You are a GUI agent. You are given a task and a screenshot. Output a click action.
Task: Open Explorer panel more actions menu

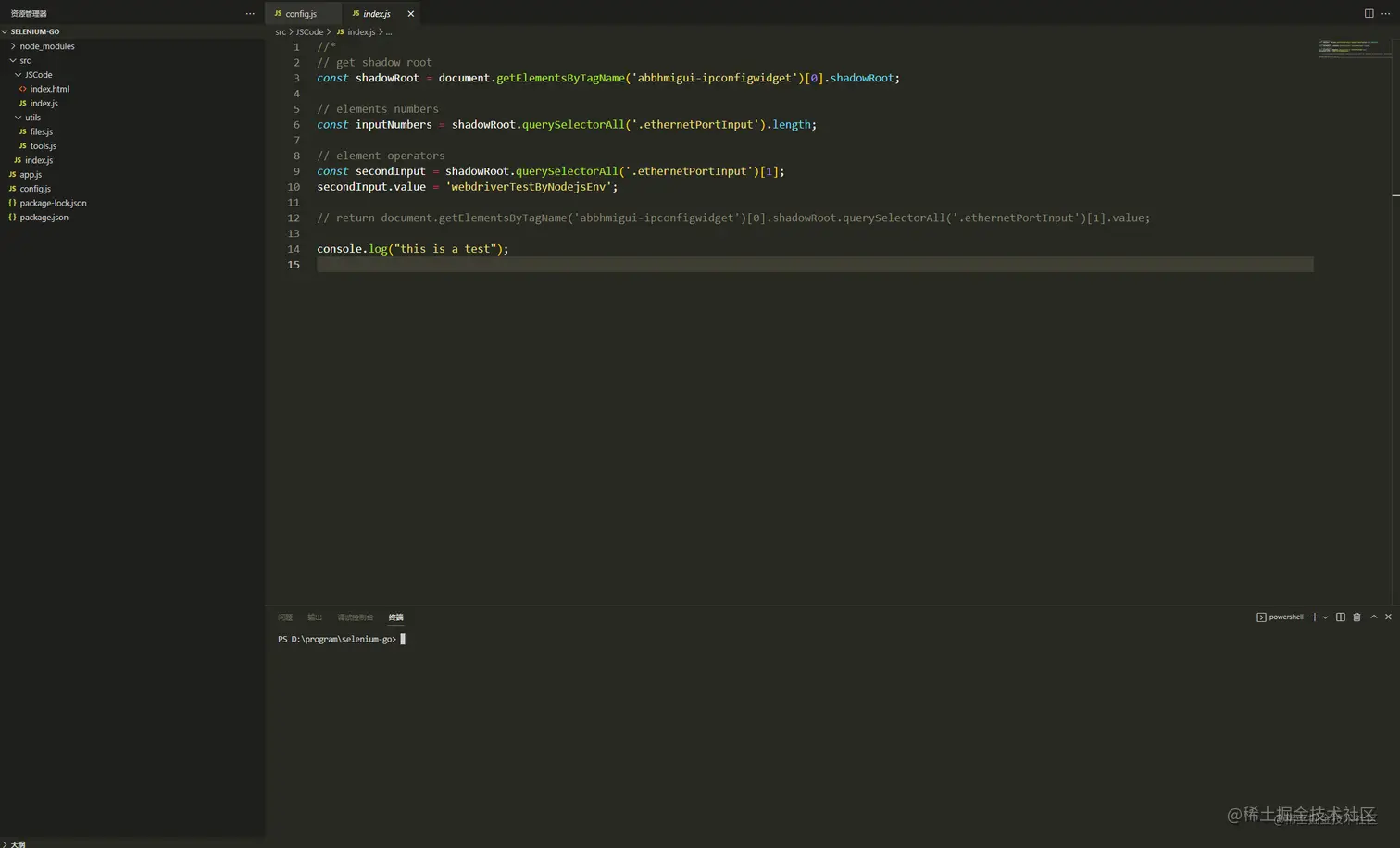(250, 14)
